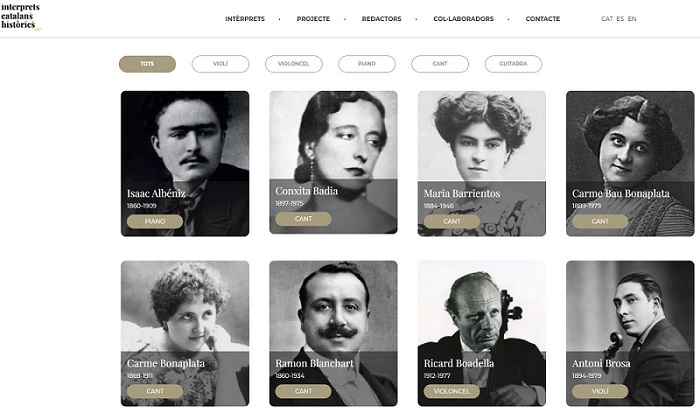Filter performers by PIANO
700x420 pixels.
[x=367, y=64]
